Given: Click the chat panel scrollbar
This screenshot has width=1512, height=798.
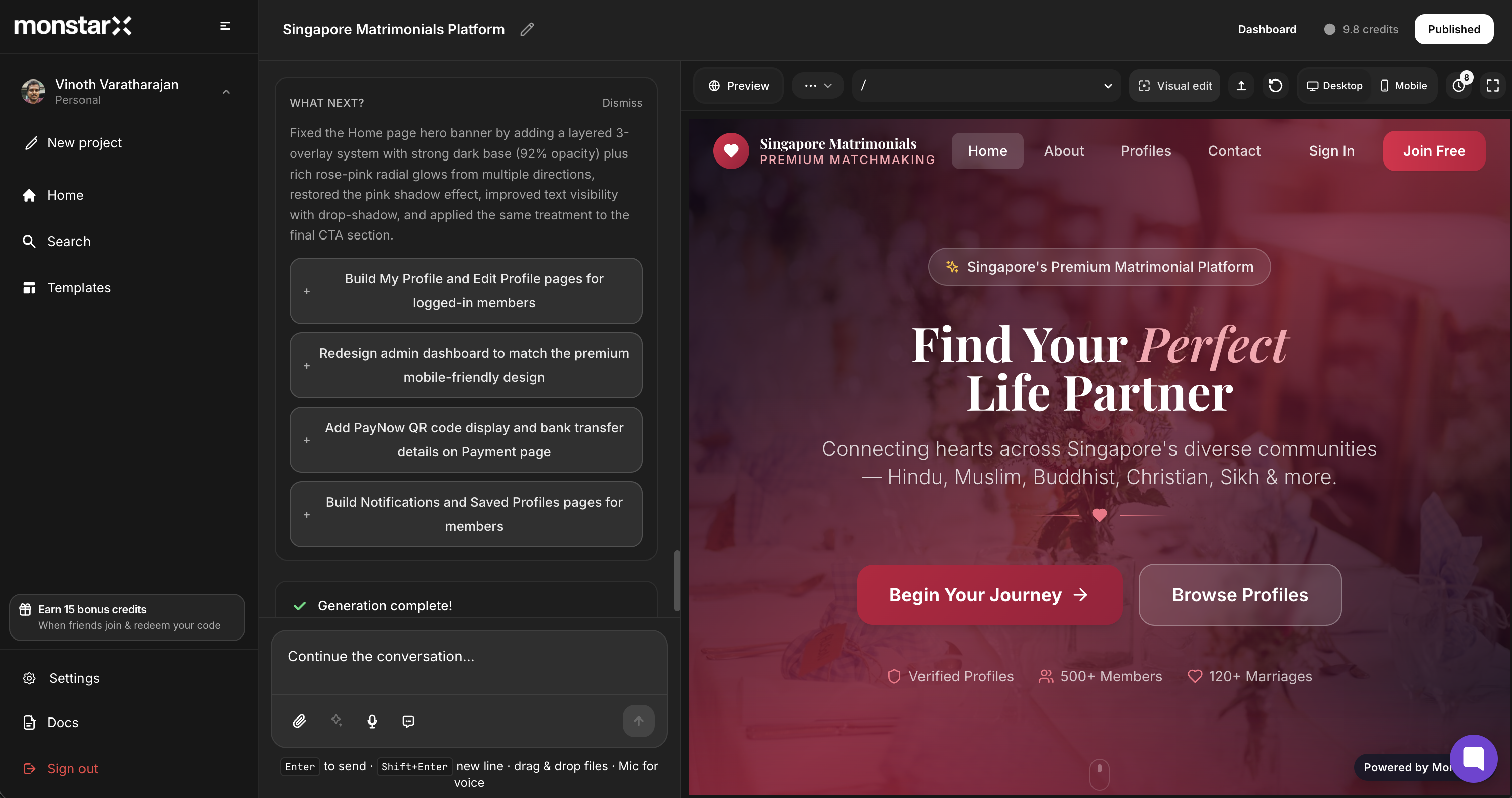Looking at the screenshot, I should (676, 581).
